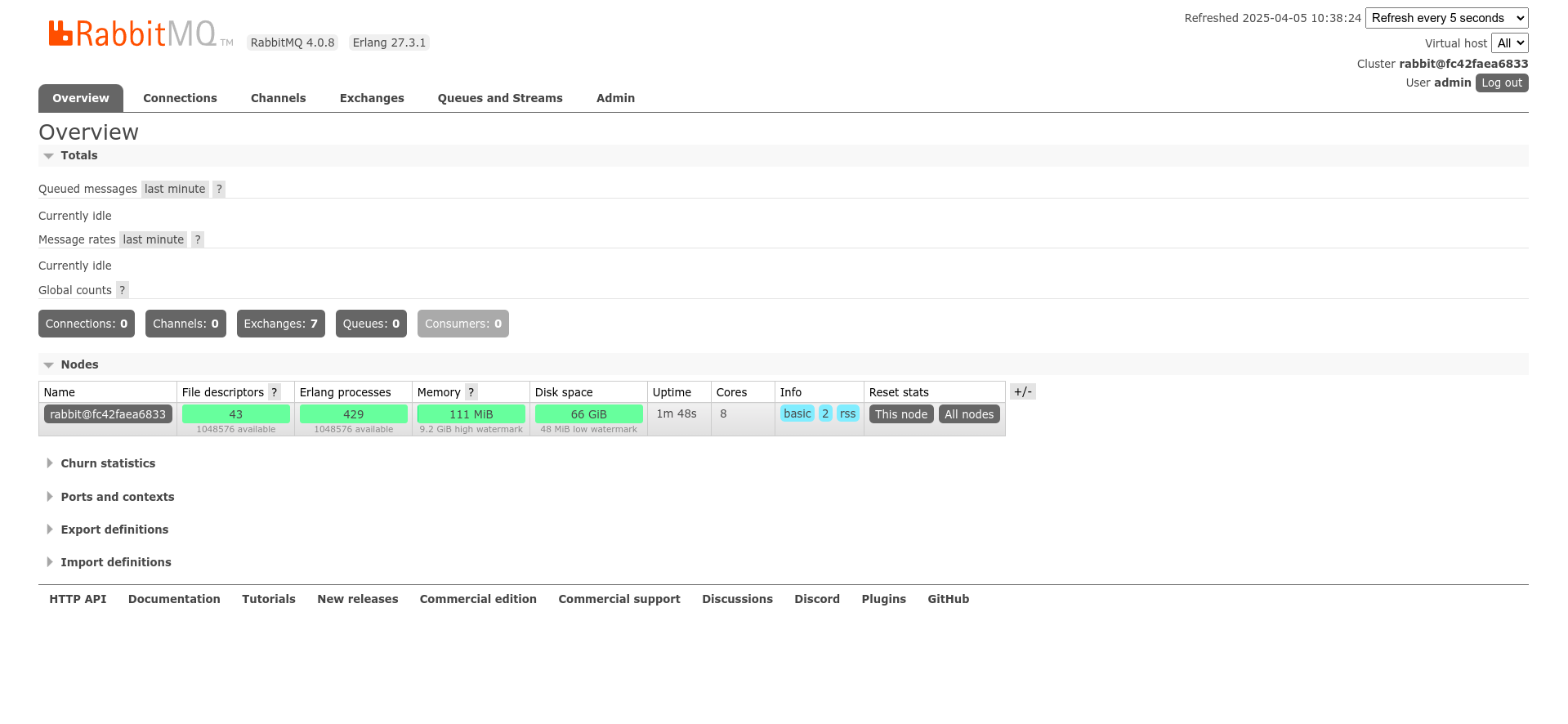Viewport: 1568px width, 724px height.
Task: Click the green Disk space 66 GiB bar
Action: click(588, 415)
